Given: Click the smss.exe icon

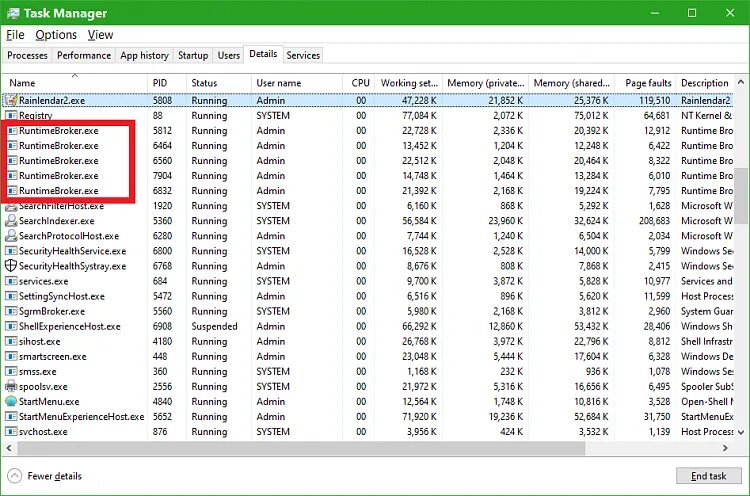Looking at the screenshot, I should click(11, 371).
